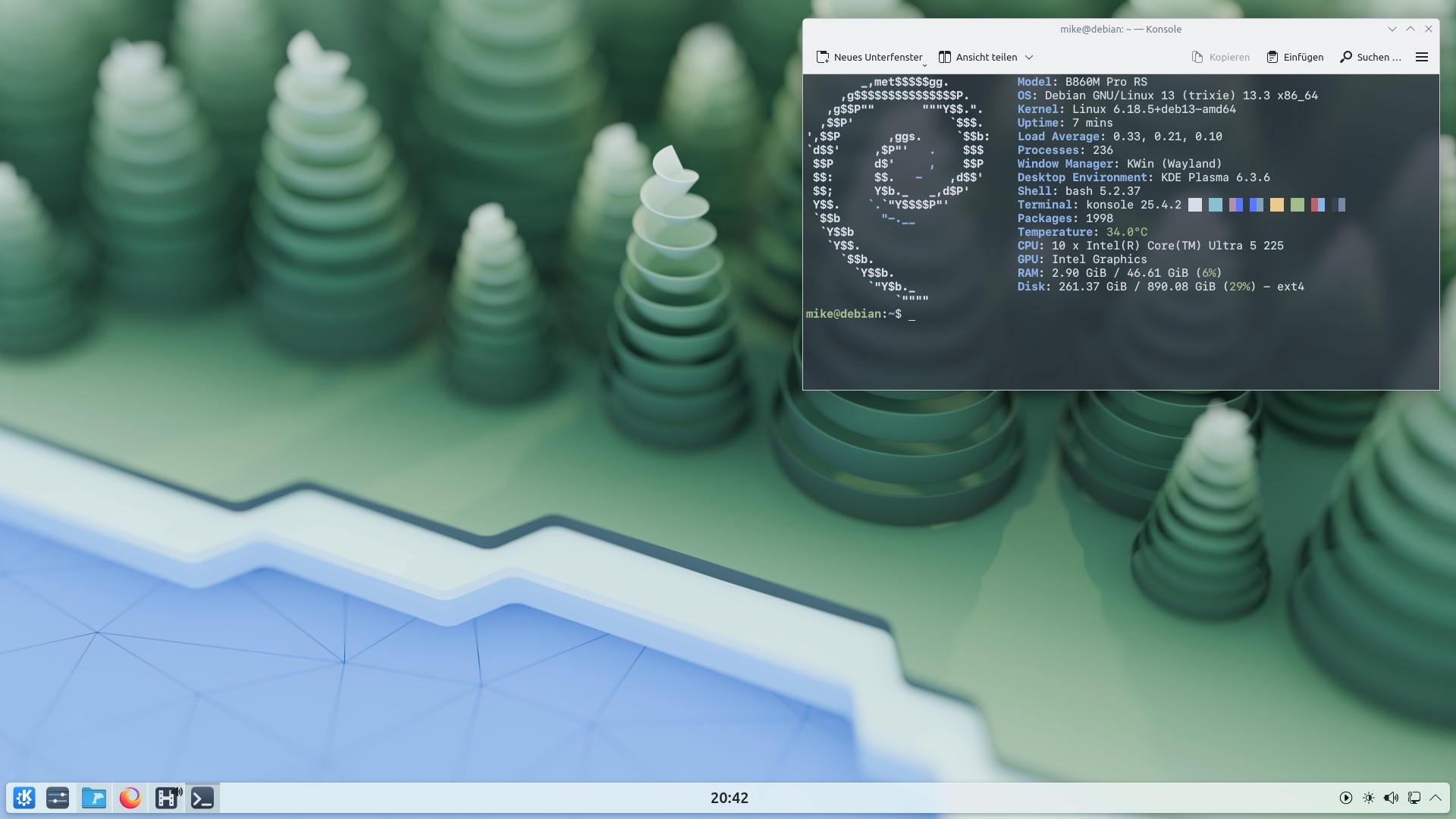Expand the Ansicht teilen dropdown chevron
Screen dimensions: 1456x819
pyautogui.click(x=1029, y=58)
